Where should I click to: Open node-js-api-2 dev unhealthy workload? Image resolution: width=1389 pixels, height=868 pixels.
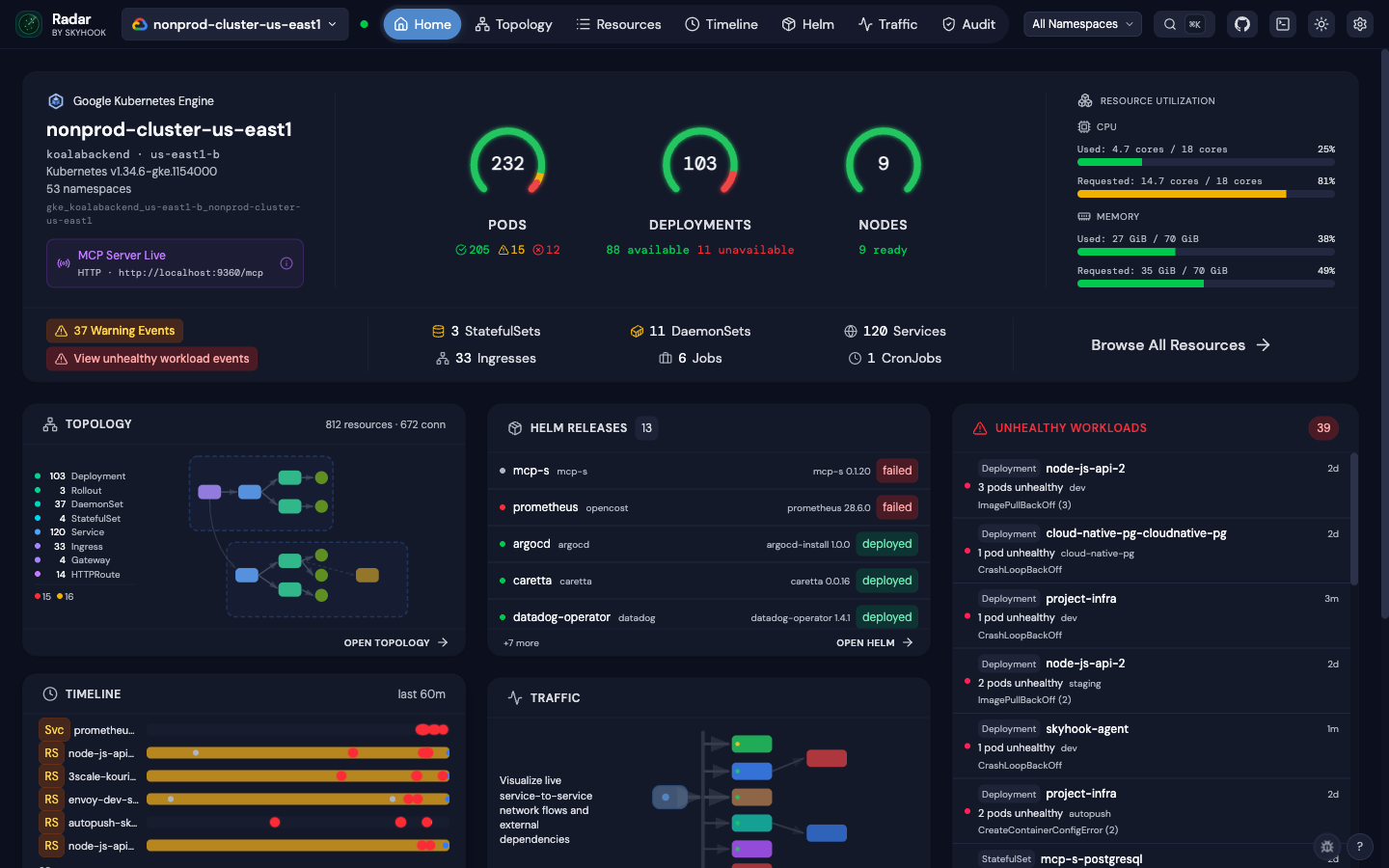point(1152,486)
